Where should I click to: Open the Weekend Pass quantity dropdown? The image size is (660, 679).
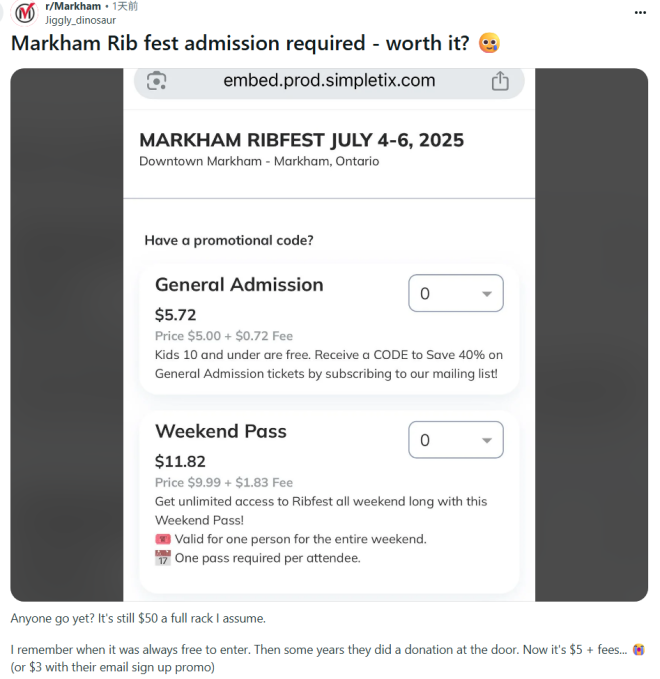(456, 440)
